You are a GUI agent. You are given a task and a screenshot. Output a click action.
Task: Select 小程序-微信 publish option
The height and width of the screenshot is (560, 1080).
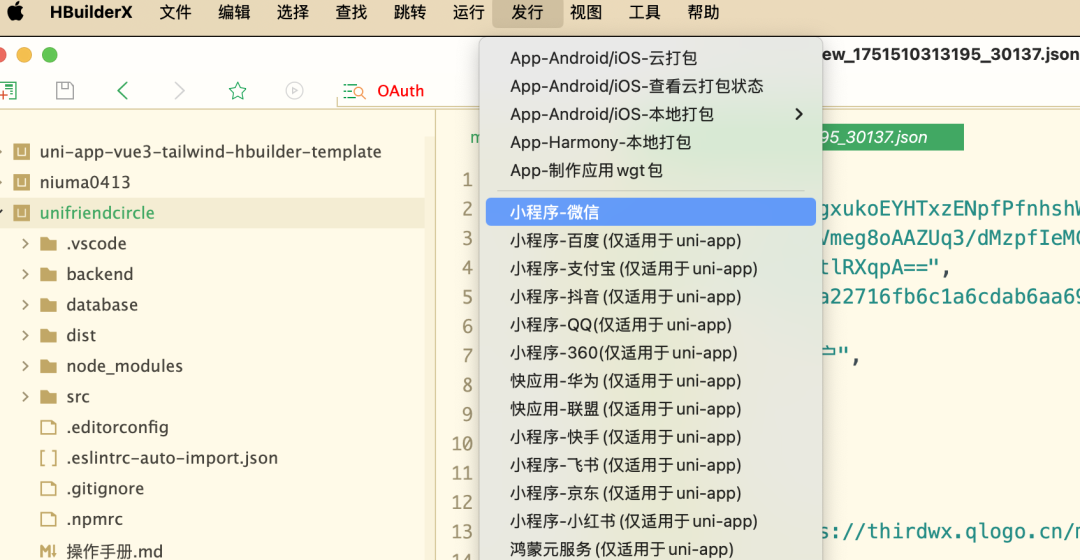pyautogui.click(x=650, y=212)
